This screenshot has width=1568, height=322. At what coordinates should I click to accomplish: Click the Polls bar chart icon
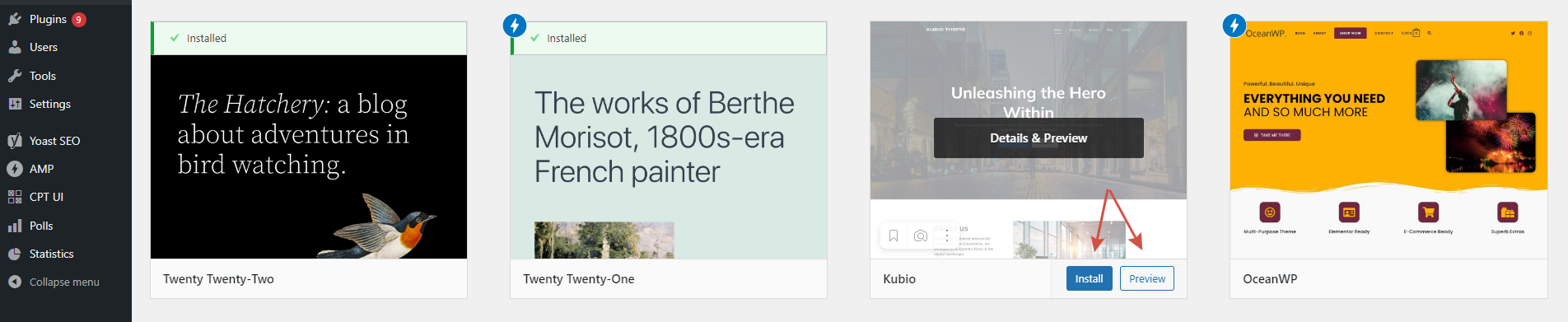15,226
